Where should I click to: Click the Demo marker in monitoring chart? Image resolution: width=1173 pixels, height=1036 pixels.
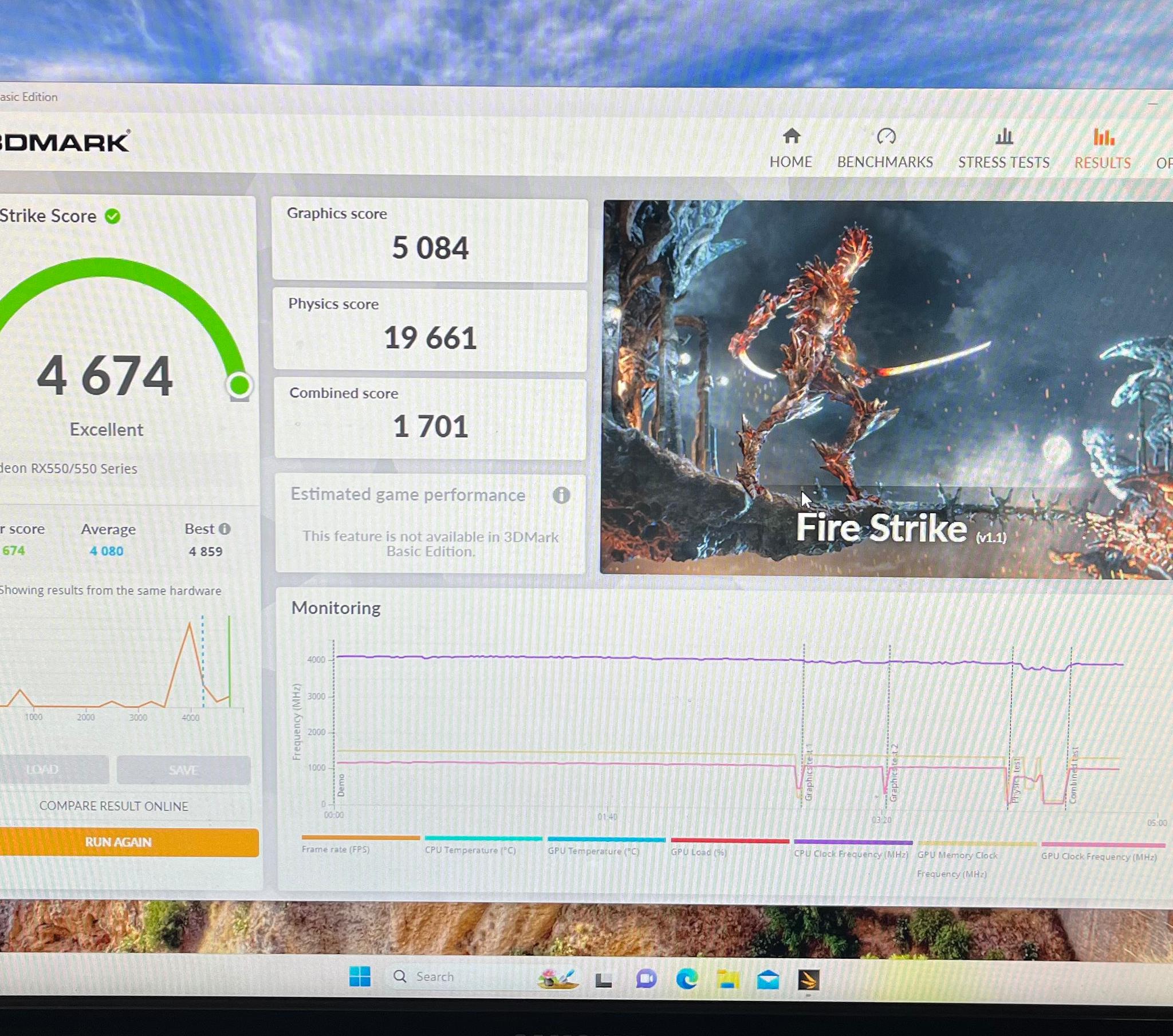(x=341, y=785)
